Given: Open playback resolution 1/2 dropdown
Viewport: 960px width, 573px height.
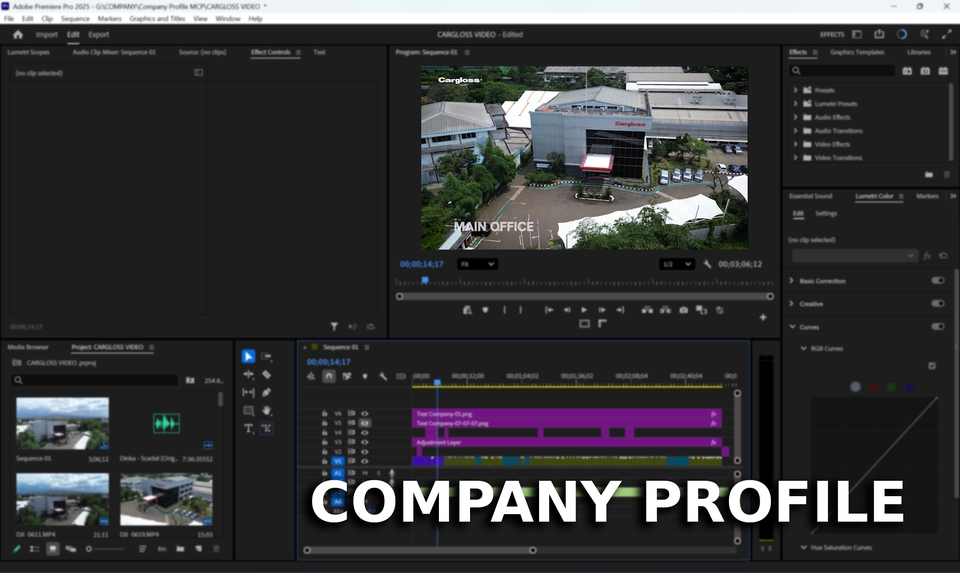Looking at the screenshot, I should pyautogui.click(x=676, y=264).
